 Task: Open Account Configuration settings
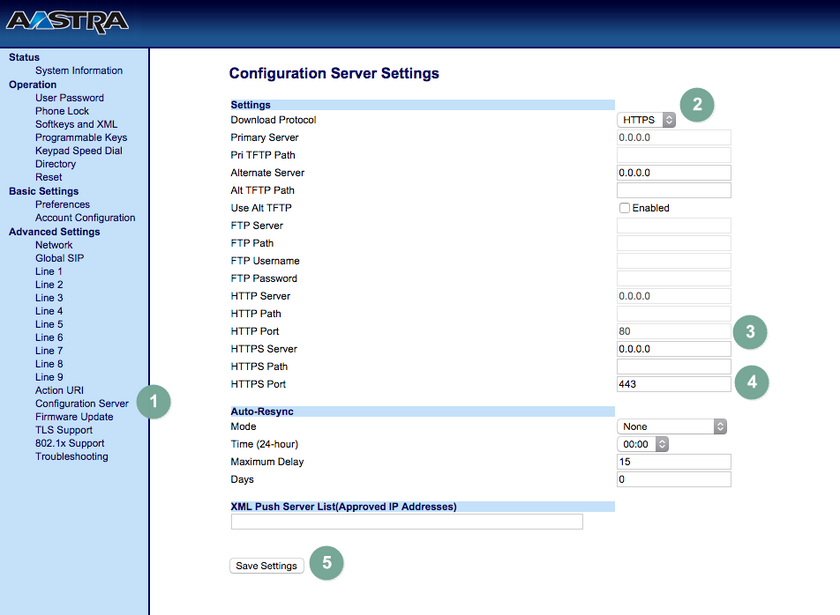85,217
